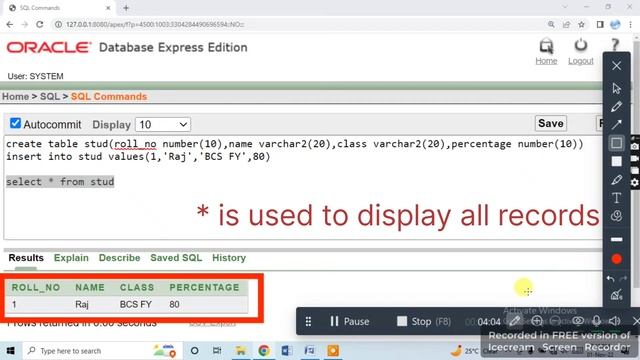The image size is (640, 360).
Task: Click the Home text link in header
Action: point(546,61)
